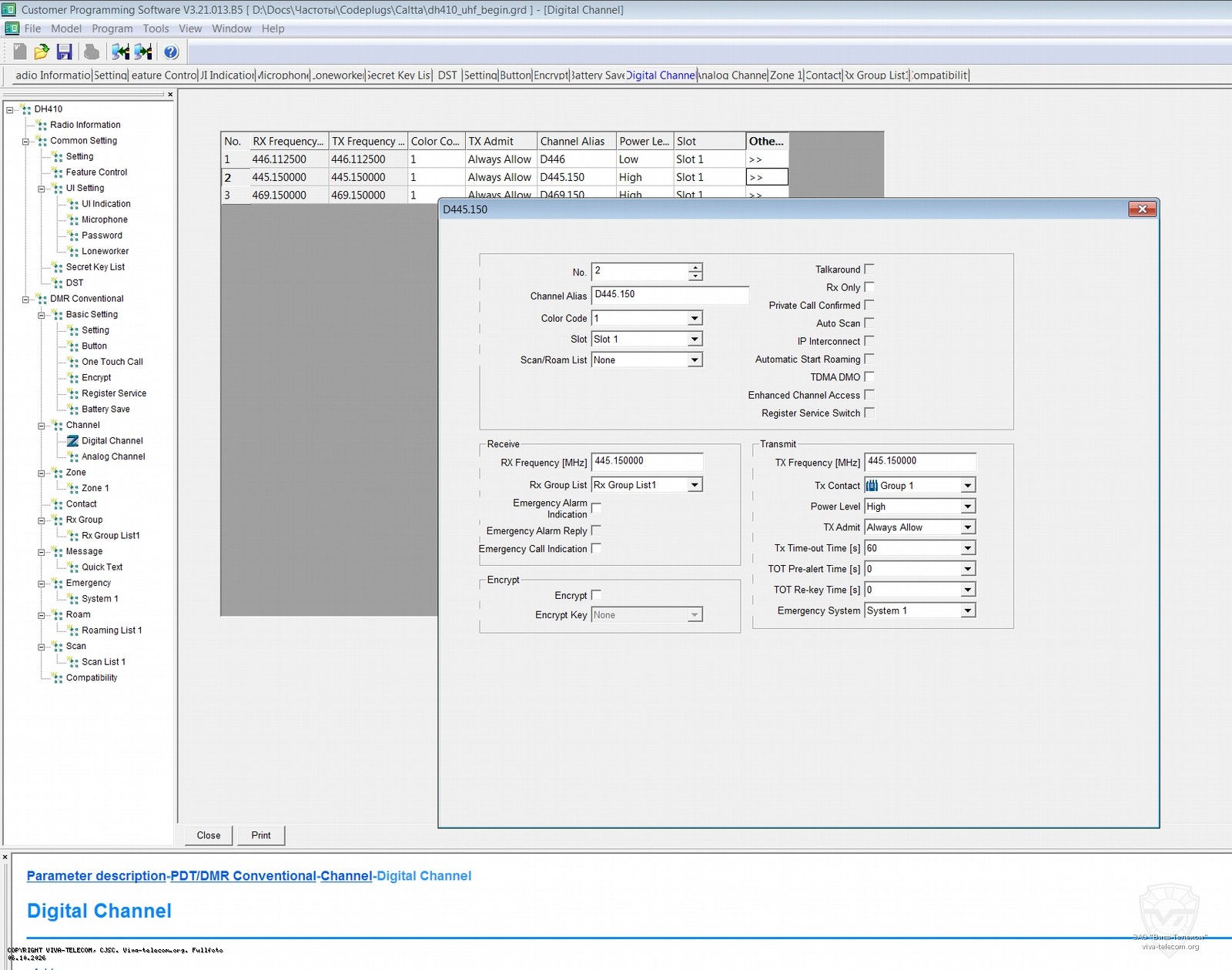Viewport: 1232px width, 970px height.
Task: Enable the Encrypt checkbox
Action: coord(596,595)
